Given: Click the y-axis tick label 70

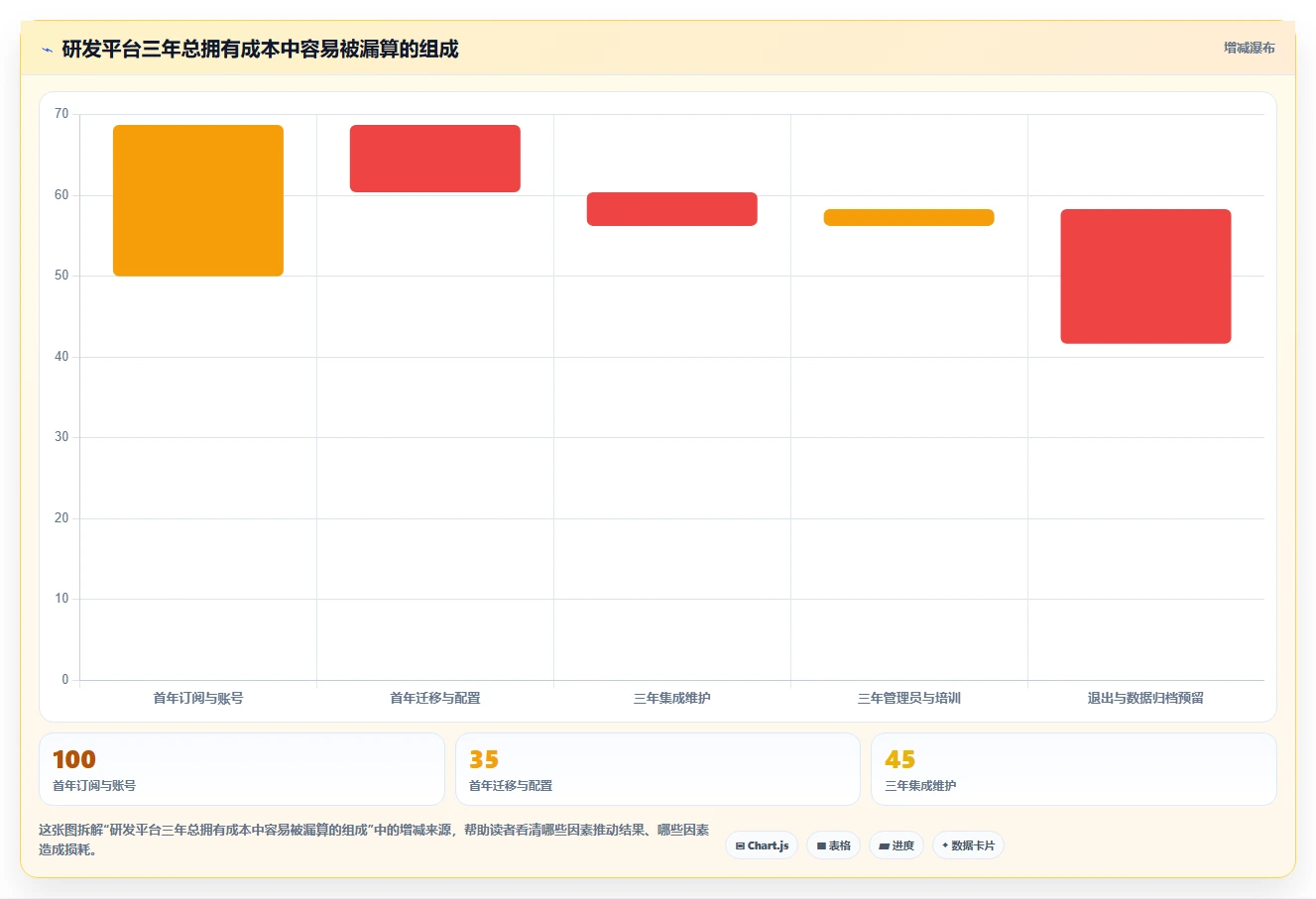Looking at the screenshot, I should click(x=61, y=114).
